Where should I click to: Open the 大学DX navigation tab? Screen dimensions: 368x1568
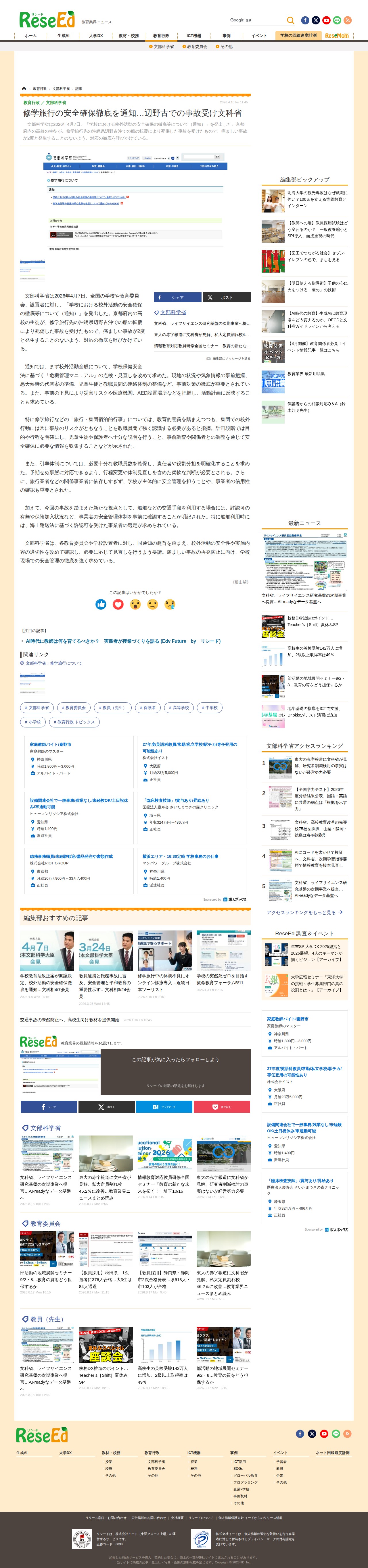(x=96, y=36)
